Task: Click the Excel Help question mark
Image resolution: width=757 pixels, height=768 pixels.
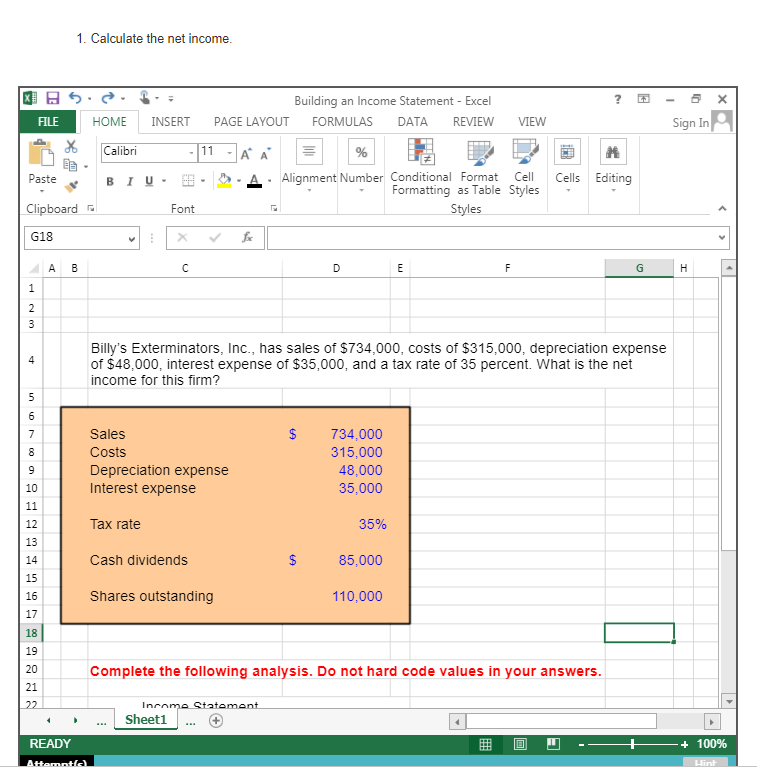Action: [x=618, y=99]
